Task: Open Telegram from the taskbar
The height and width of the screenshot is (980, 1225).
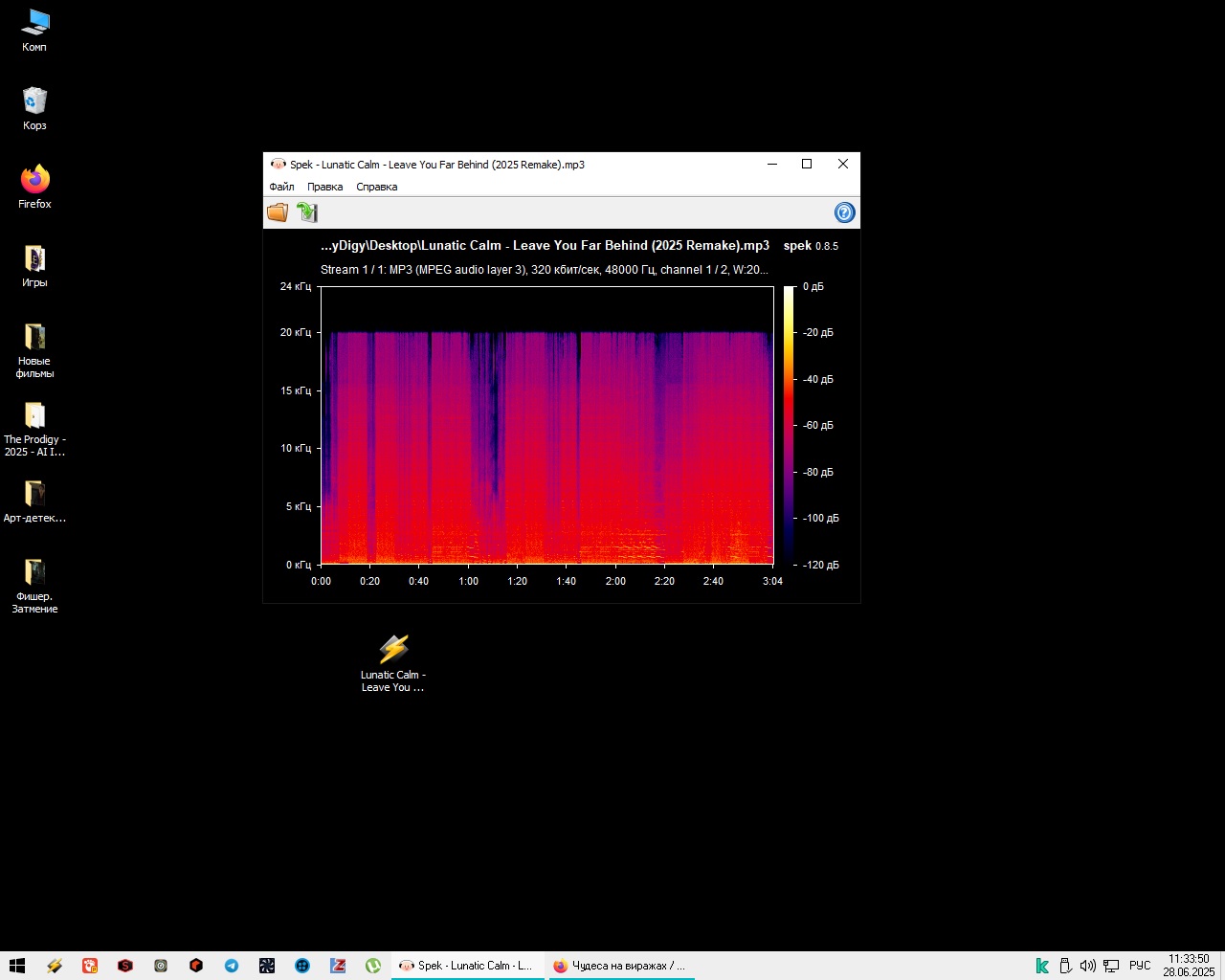Action: pos(232,966)
